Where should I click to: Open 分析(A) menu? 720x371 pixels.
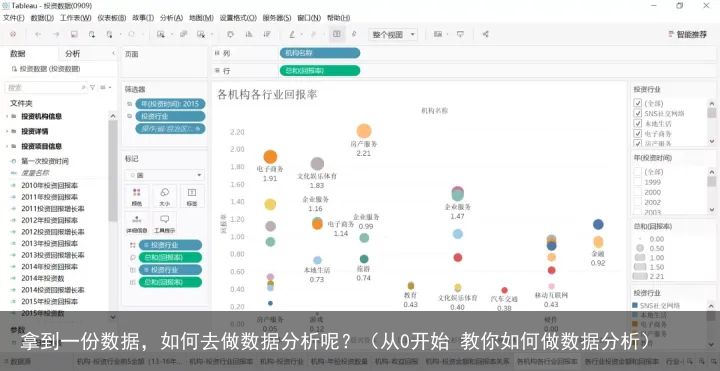pos(171,18)
